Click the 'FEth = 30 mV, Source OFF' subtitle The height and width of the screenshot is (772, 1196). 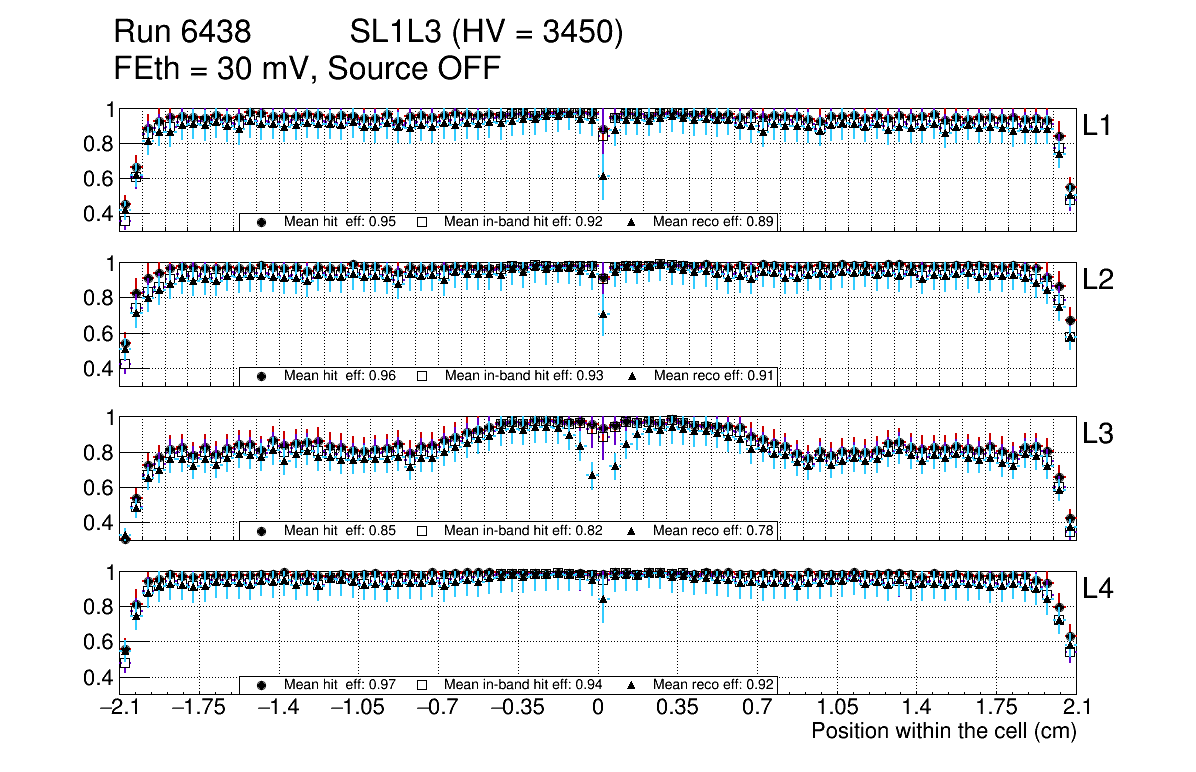tap(307, 68)
